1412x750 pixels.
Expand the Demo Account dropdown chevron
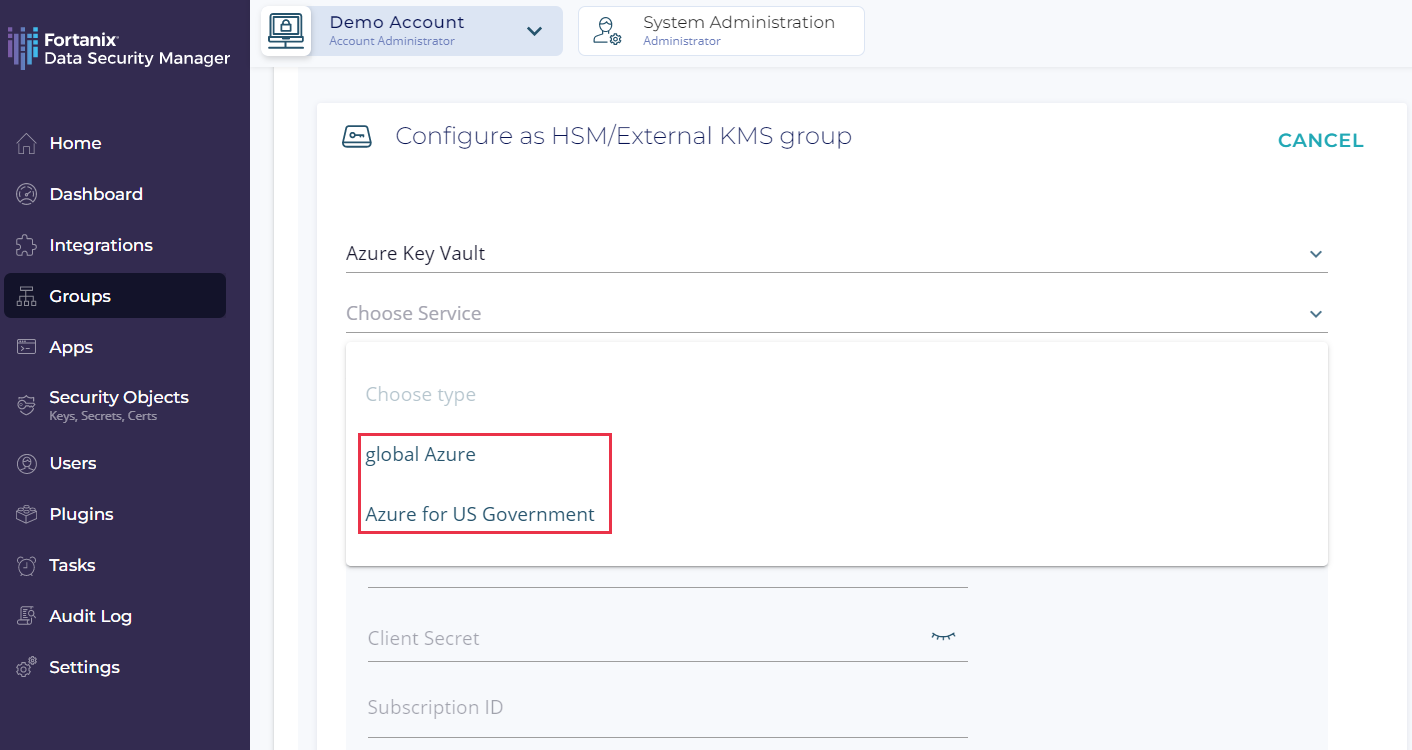(534, 31)
